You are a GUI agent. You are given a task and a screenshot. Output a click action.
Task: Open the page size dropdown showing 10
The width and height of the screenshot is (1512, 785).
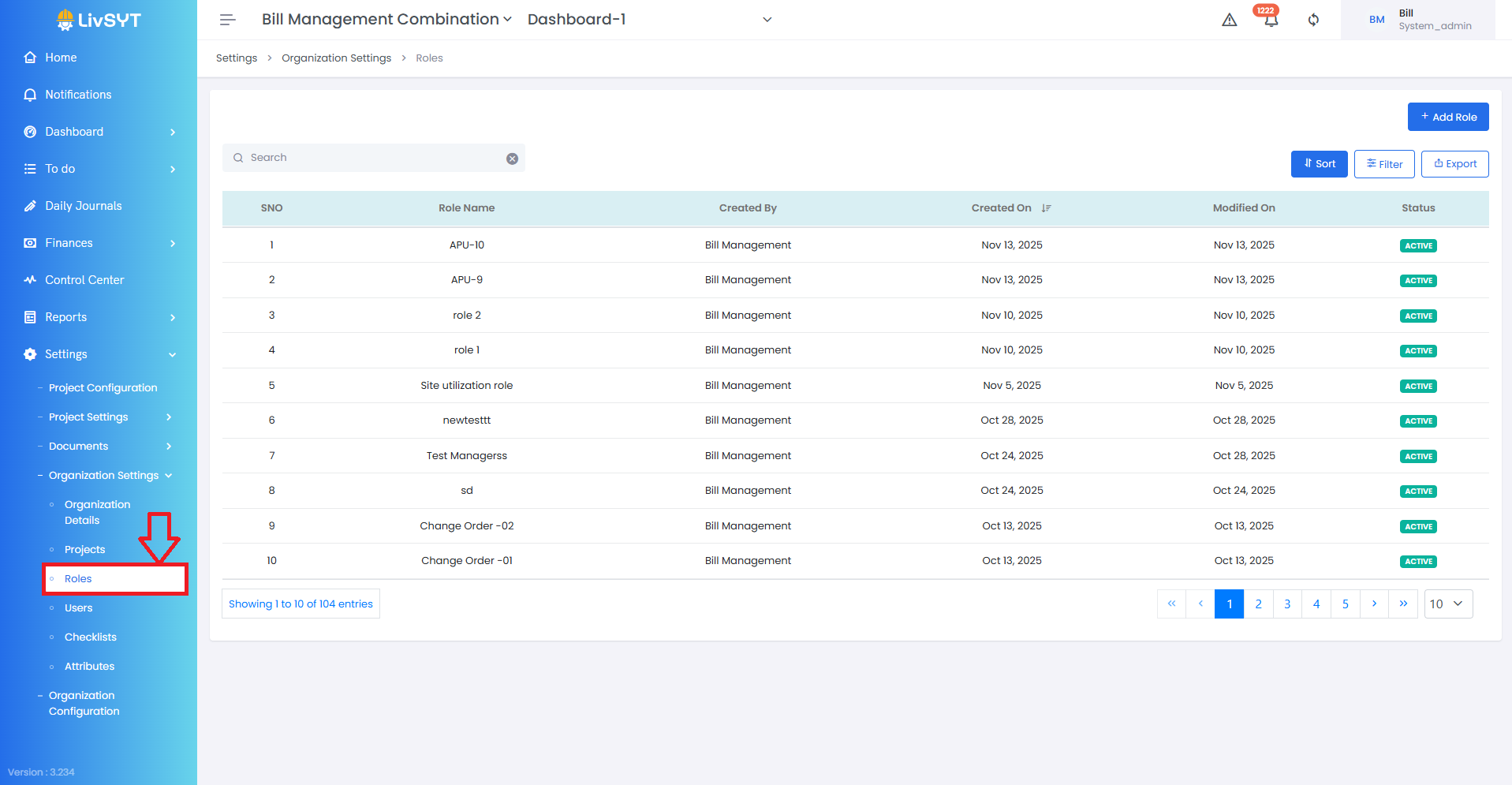[1447, 604]
